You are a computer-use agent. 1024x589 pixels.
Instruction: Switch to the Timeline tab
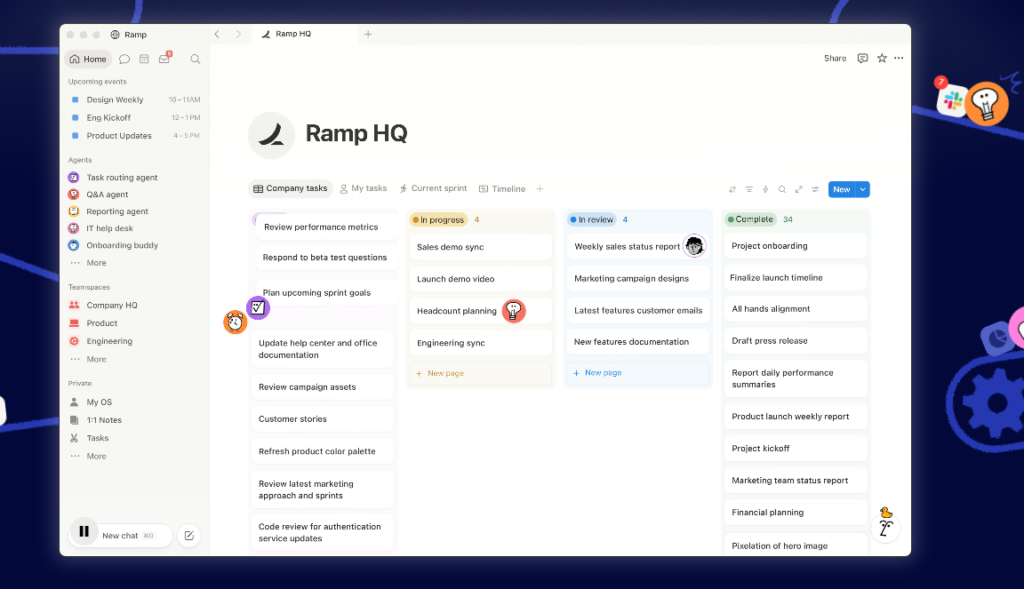coord(502,189)
